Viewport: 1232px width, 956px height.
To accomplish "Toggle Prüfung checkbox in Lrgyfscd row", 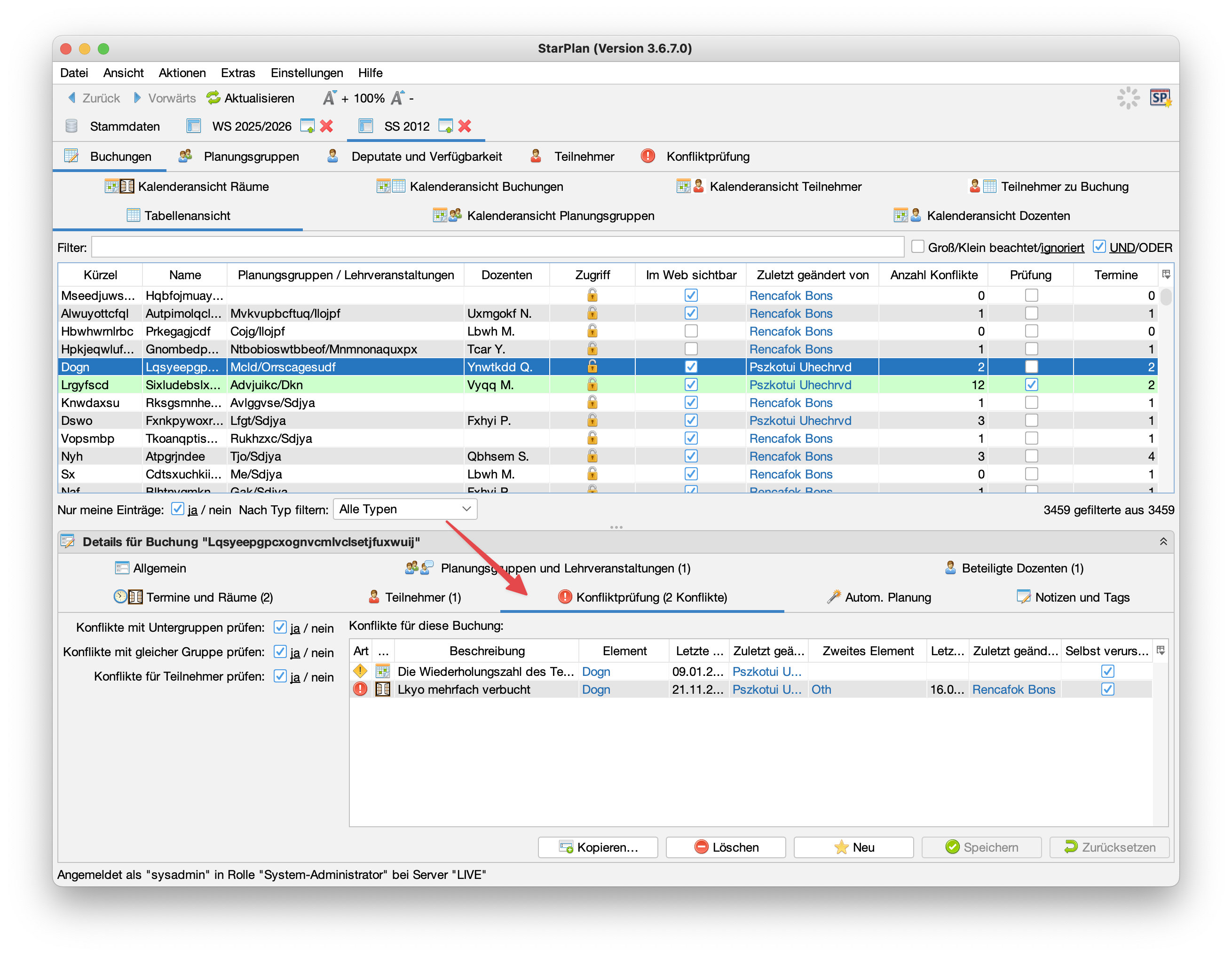I will coord(1031,384).
